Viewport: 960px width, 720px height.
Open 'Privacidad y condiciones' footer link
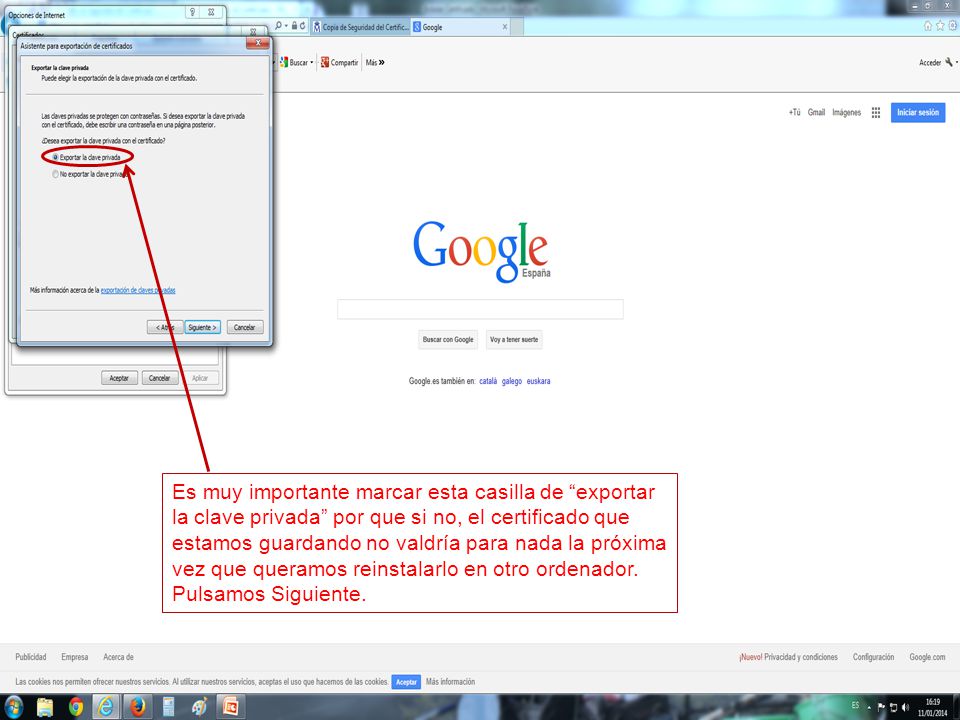pos(801,657)
